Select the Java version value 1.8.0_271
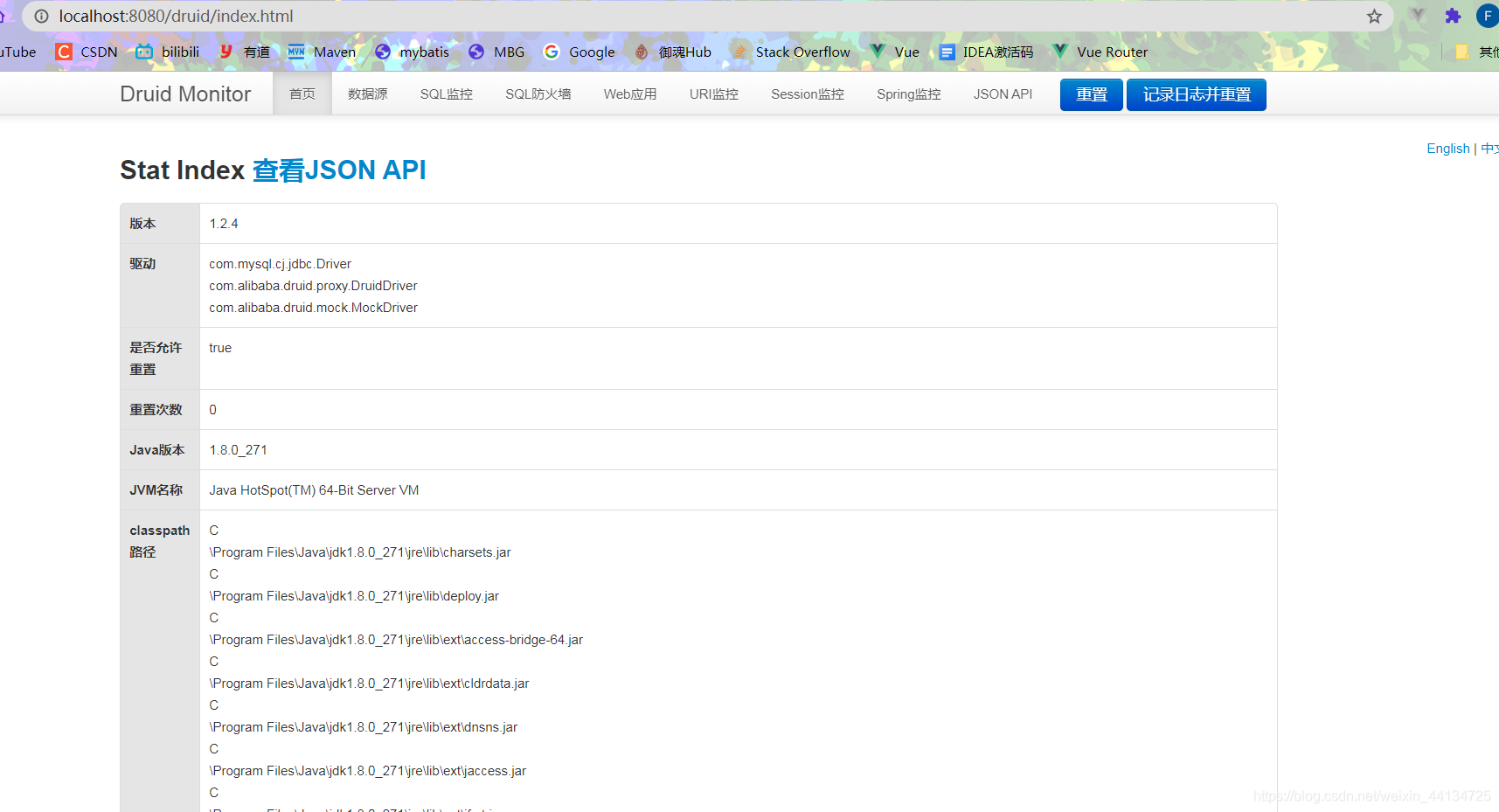The height and width of the screenshot is (812, 1499). [238, 450]
